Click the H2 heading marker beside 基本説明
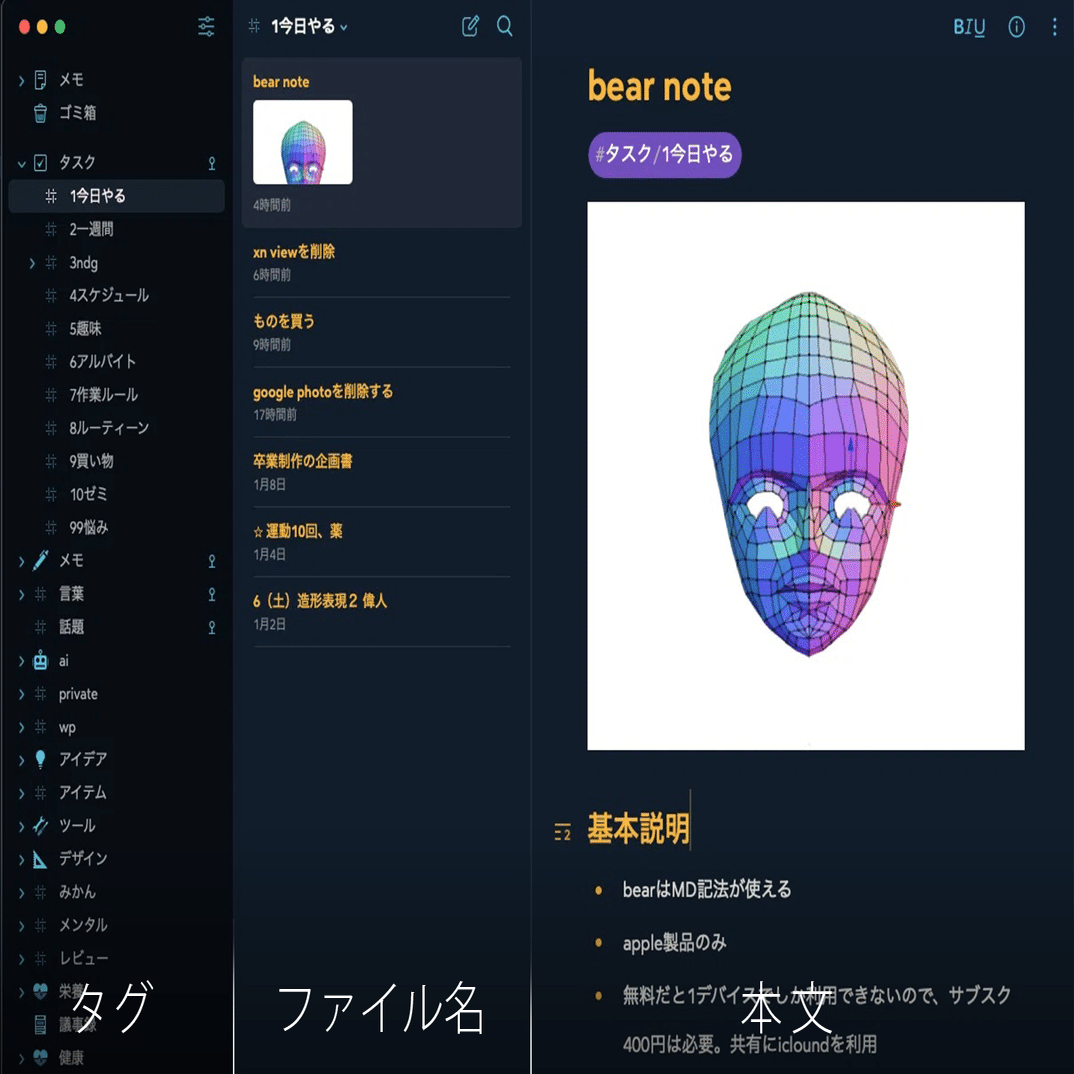 coord(562,832)
